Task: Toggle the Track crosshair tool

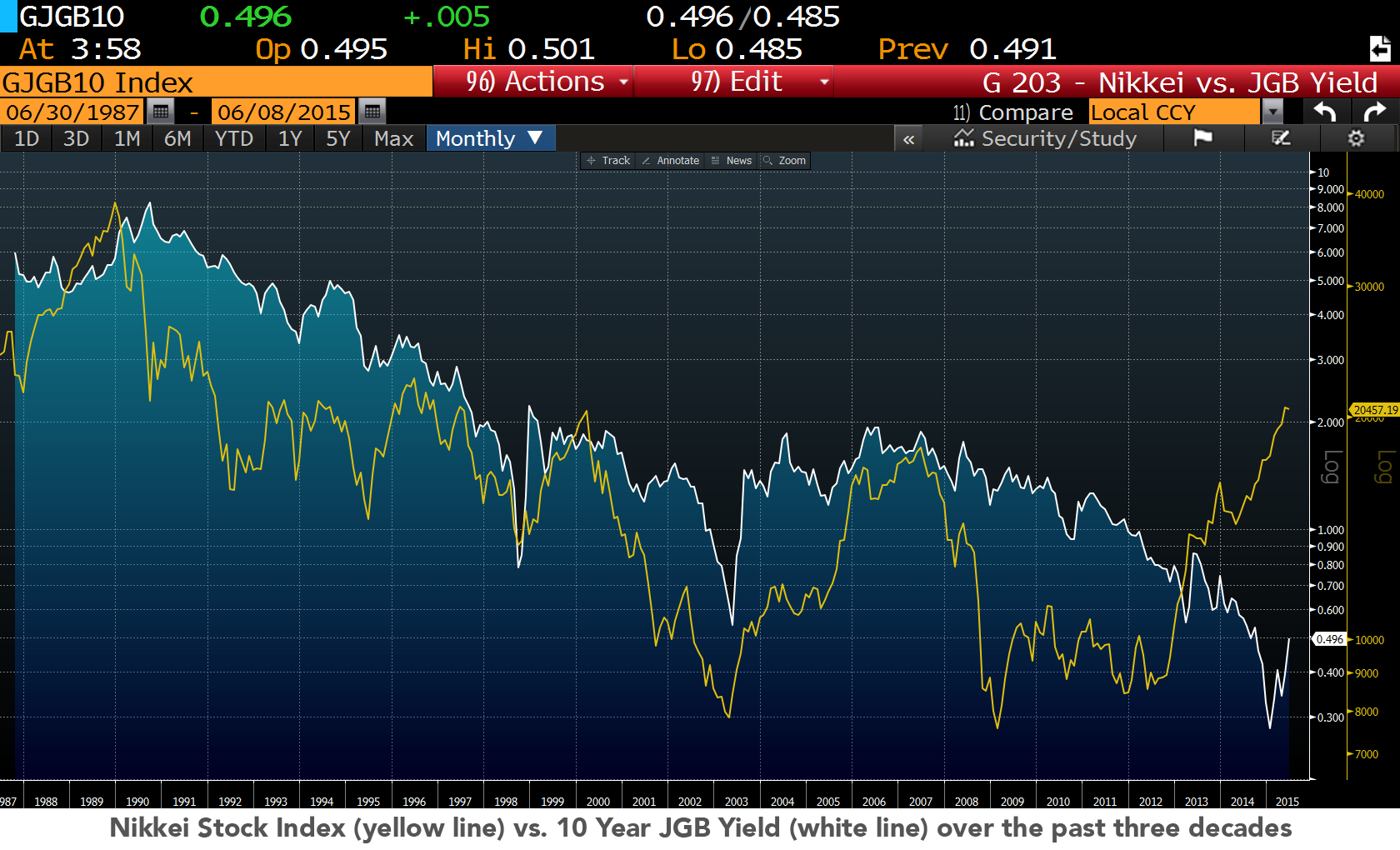Action: click(x=608, y=161)
